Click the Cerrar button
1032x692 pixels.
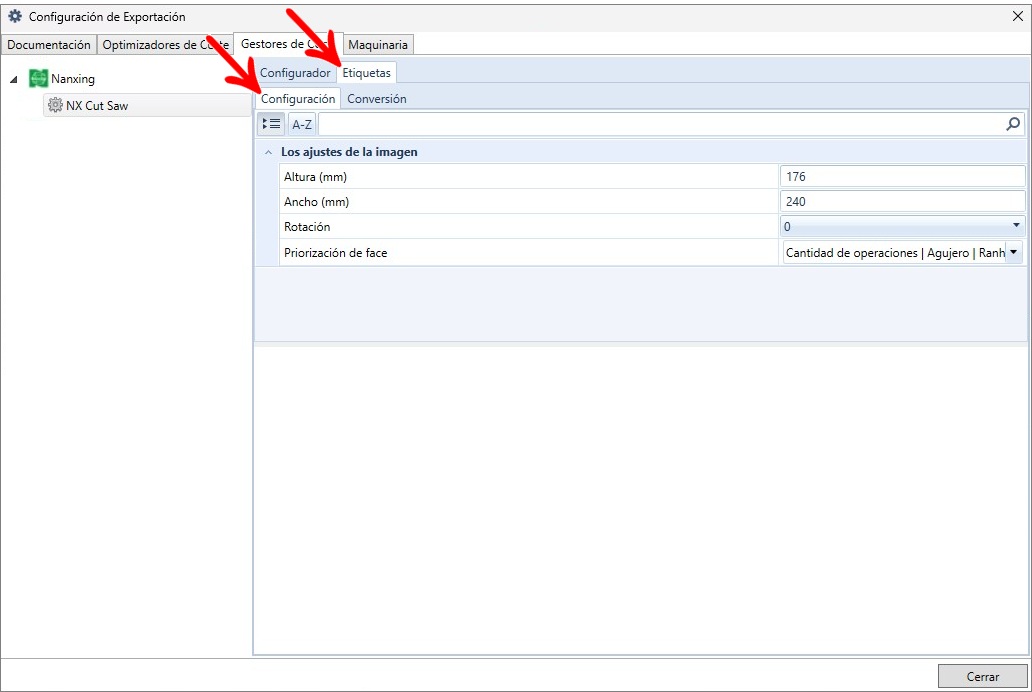tap(983, 676)
